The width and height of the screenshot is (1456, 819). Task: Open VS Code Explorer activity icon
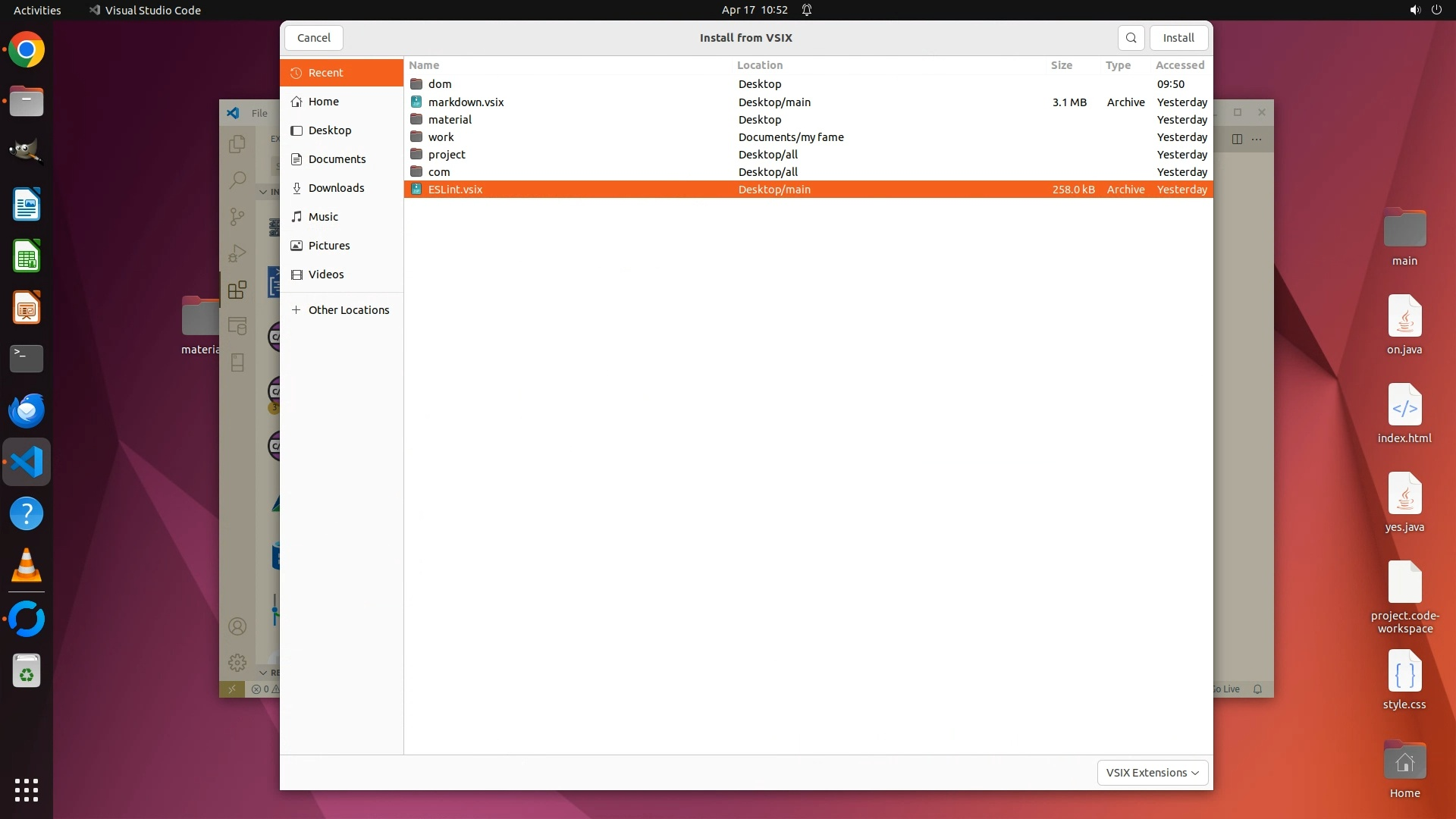(x=237, y=144)
